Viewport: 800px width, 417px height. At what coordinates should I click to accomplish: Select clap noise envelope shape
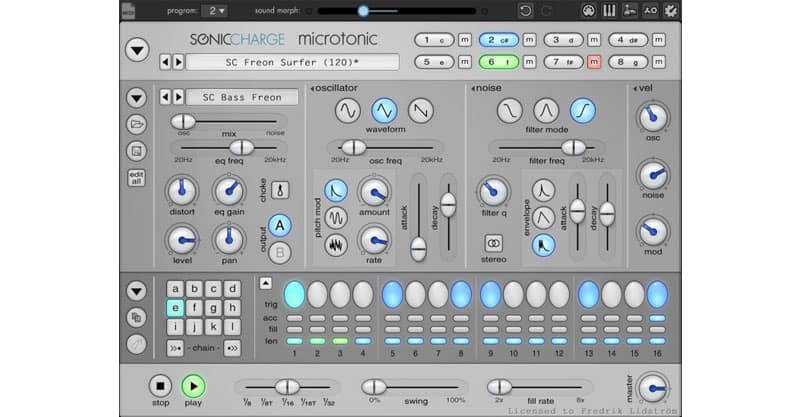[543, 246]
